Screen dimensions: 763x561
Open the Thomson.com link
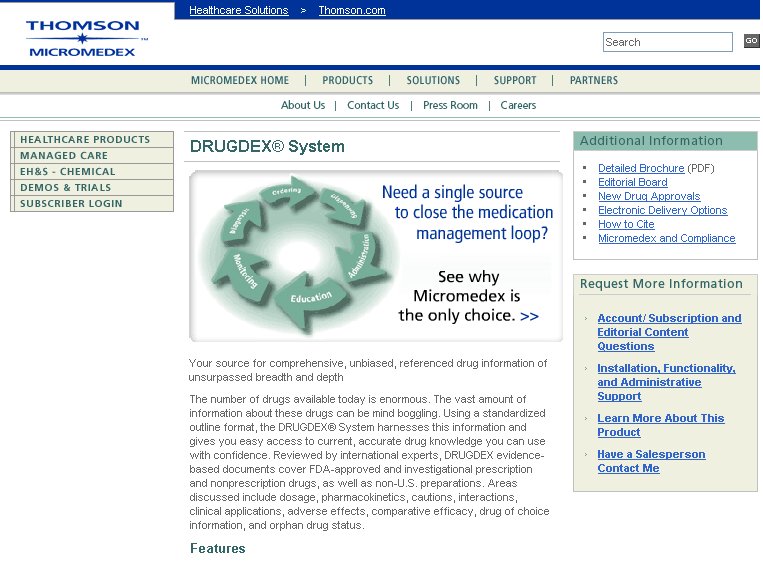pyautogui.click(x=352, y=10)
